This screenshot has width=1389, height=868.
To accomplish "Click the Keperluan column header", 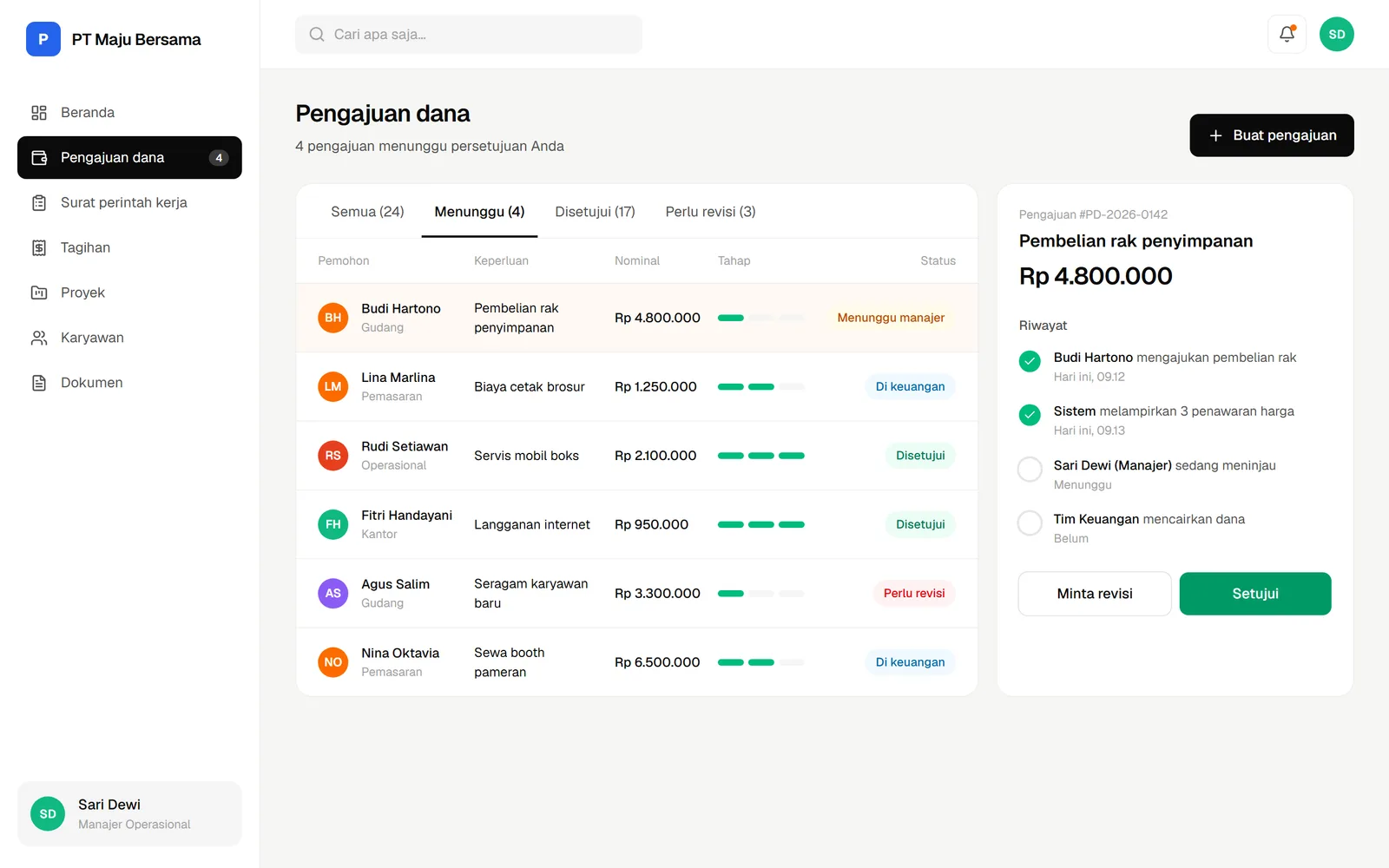I will (x=501, y=260).
